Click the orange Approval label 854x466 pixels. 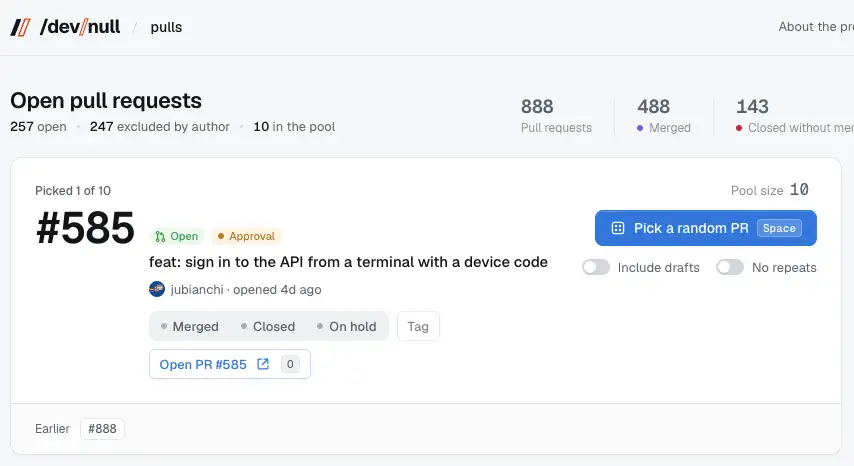[246, 236]
